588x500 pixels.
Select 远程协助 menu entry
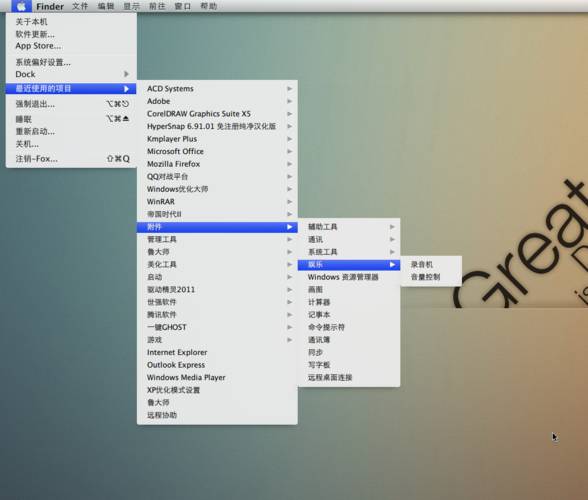point(217,415)
